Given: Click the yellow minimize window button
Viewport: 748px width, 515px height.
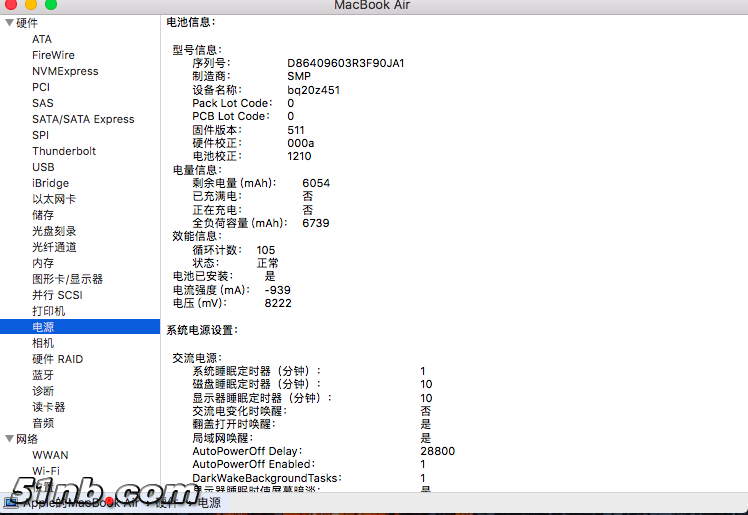Looking at the screenshot, I should click(x=31, y=6).
